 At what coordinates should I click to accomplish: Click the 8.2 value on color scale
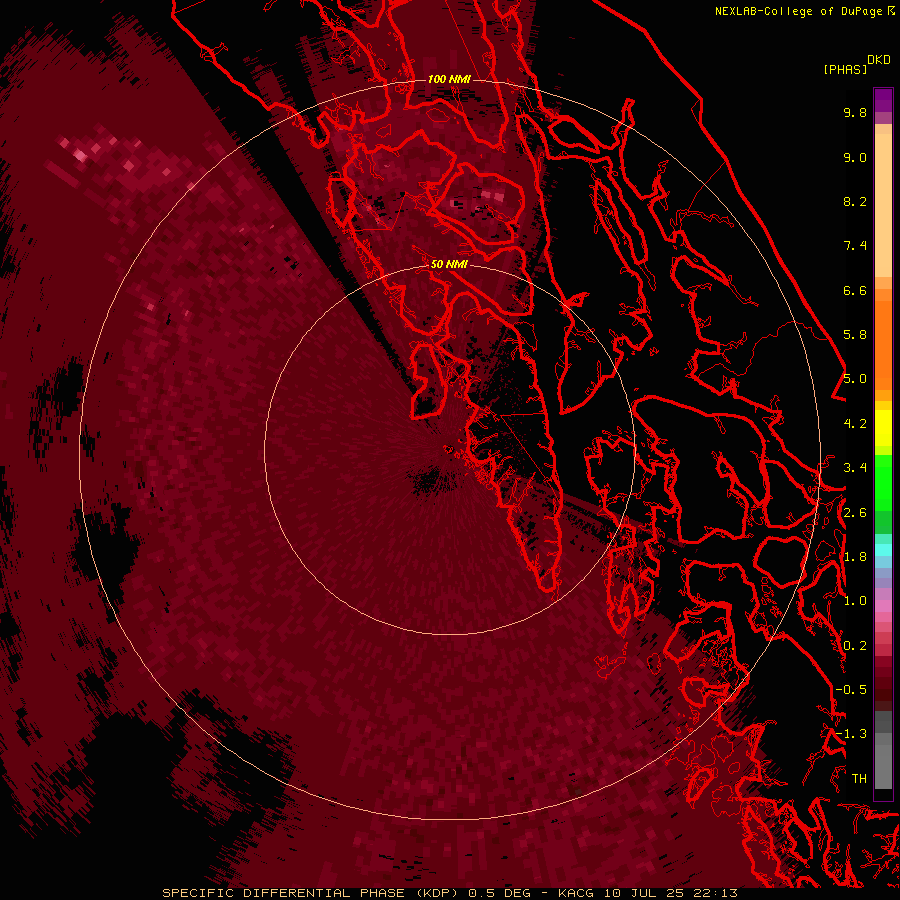pyautogui.click(x=855, y=201)
